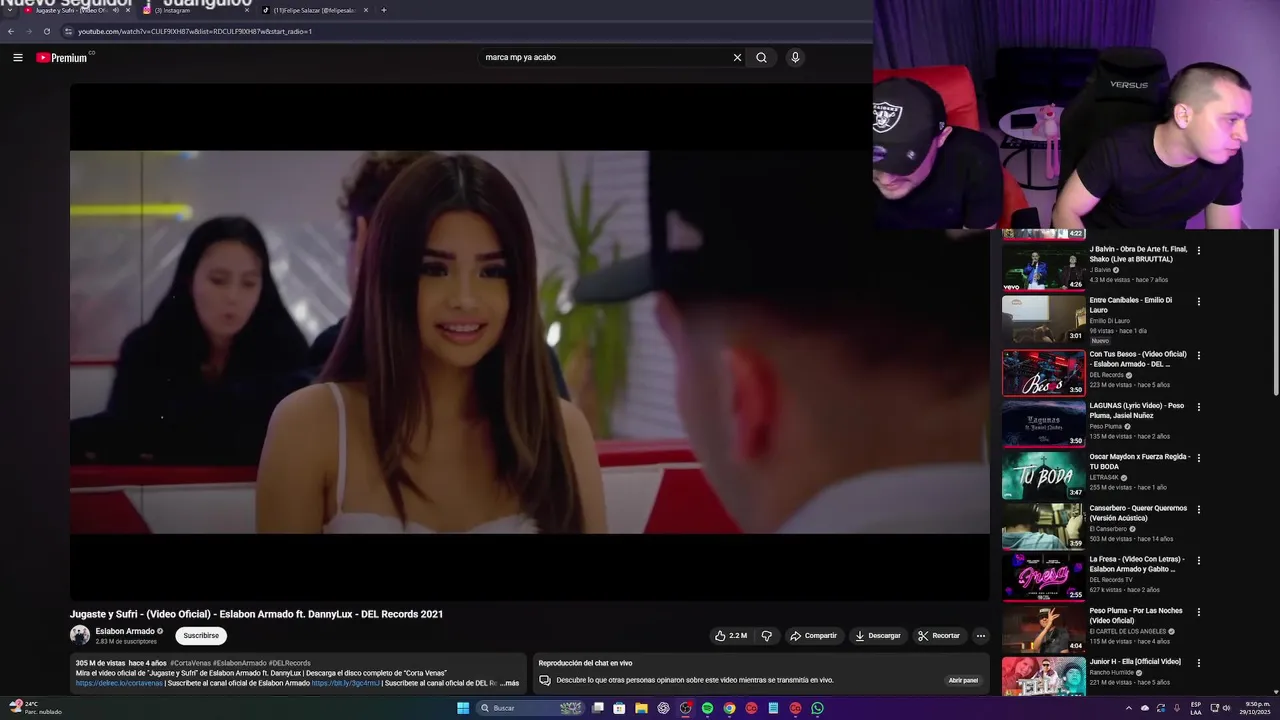Open live chat replay with Abrir panel
Viewport: 1280px width, 720px height.
click(963, 680)
